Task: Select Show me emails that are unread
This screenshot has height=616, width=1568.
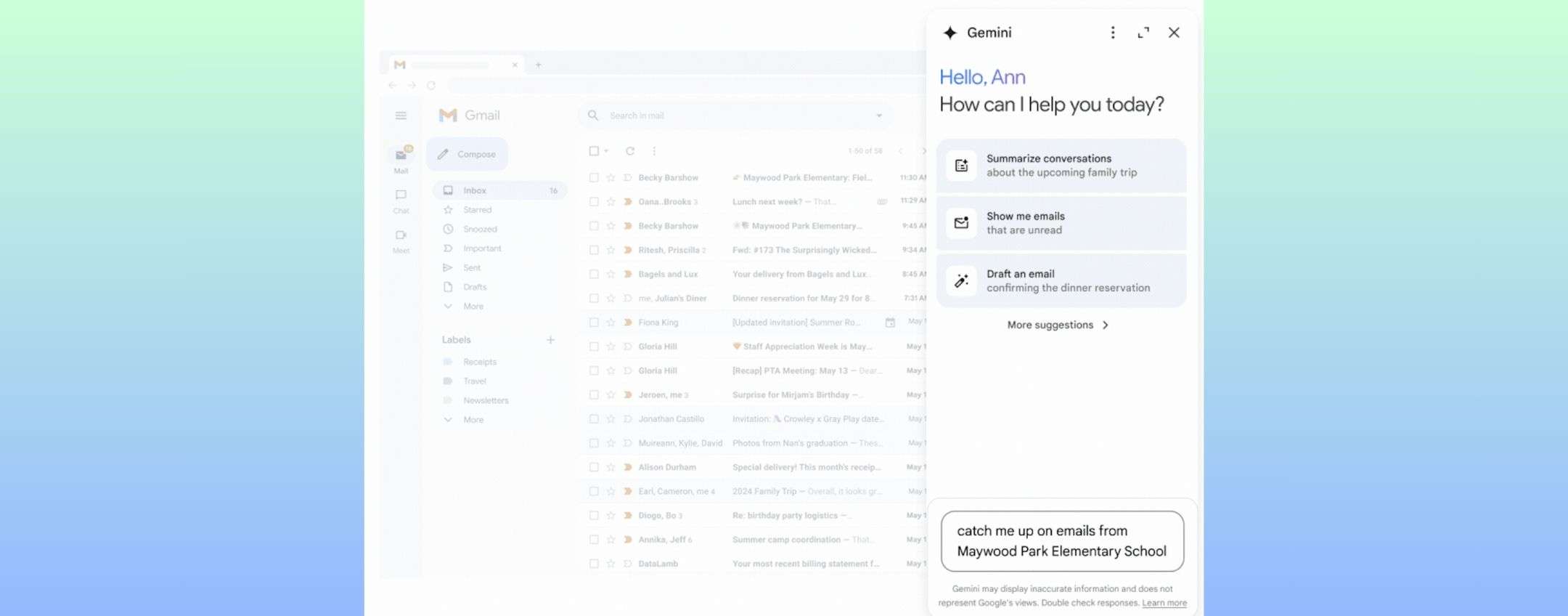Action: [x=1061, y=223]
